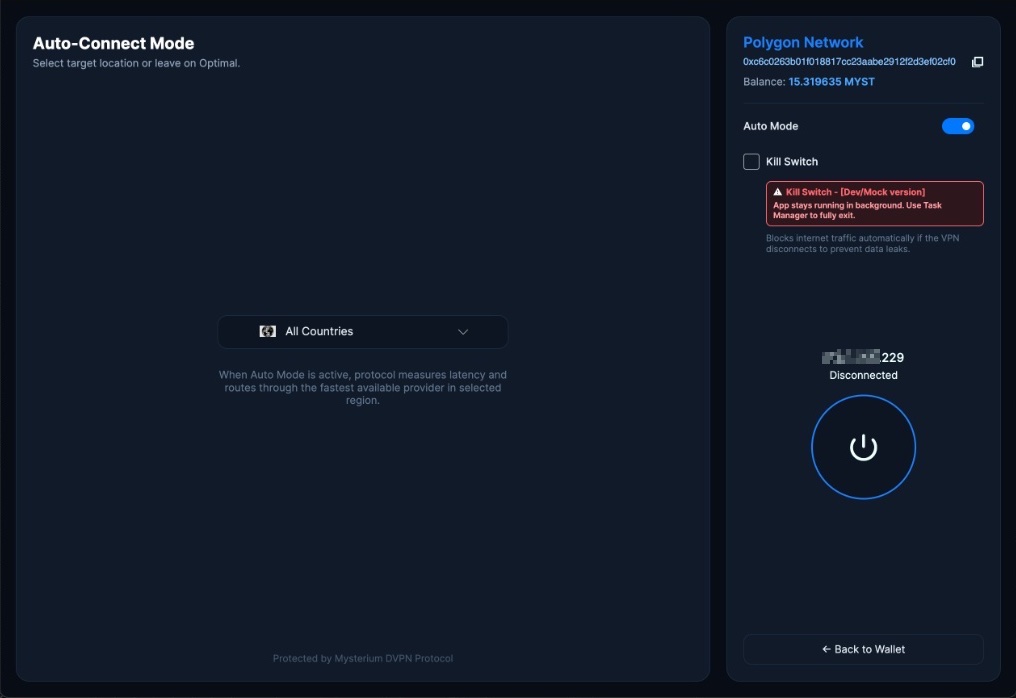Click the power icon to connect VPN
This screenshot has height=698, width=1016.
pos(863,447)
